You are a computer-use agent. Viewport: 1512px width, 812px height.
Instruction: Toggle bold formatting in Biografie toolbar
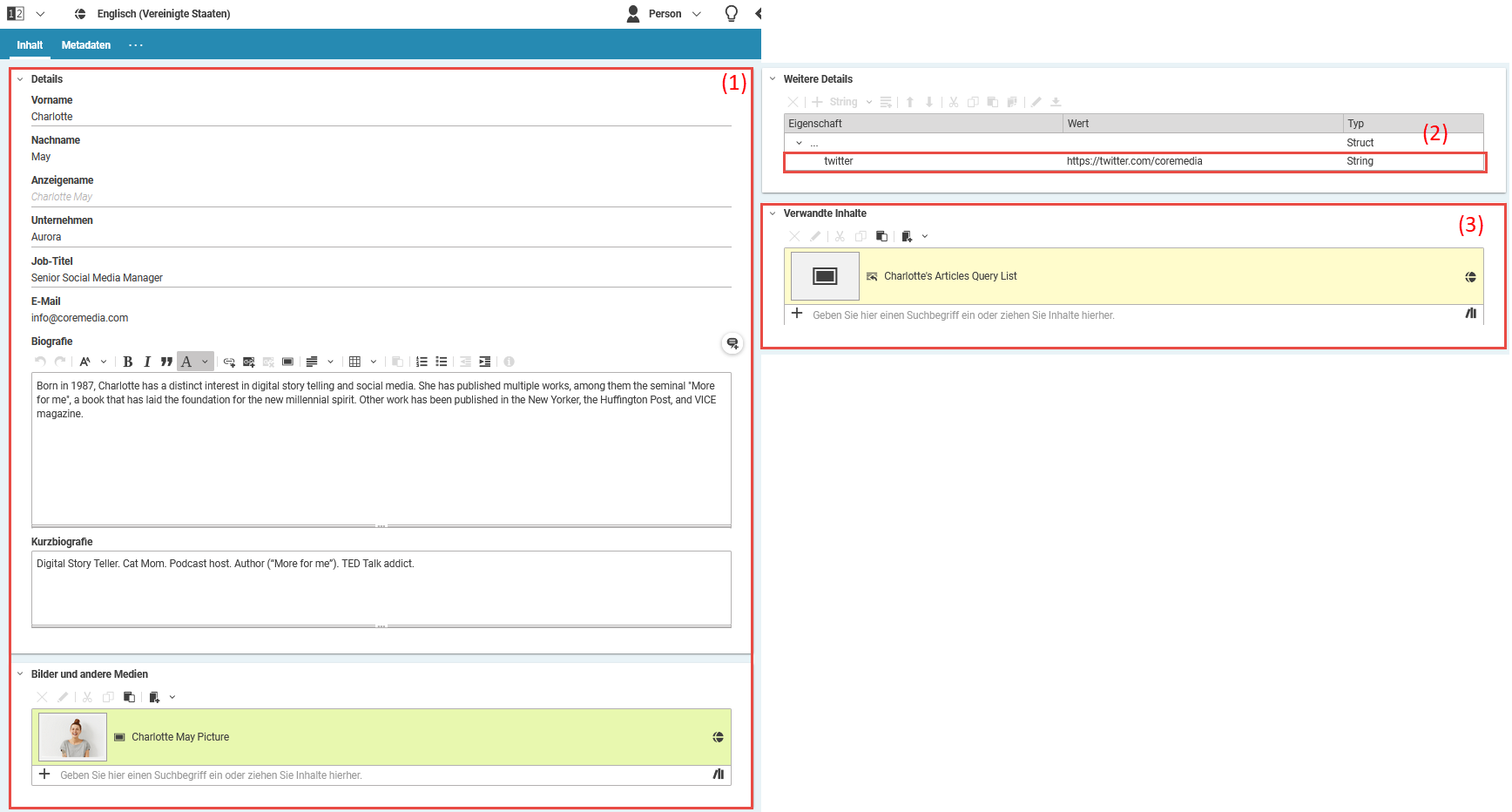[x=128, y=362]
